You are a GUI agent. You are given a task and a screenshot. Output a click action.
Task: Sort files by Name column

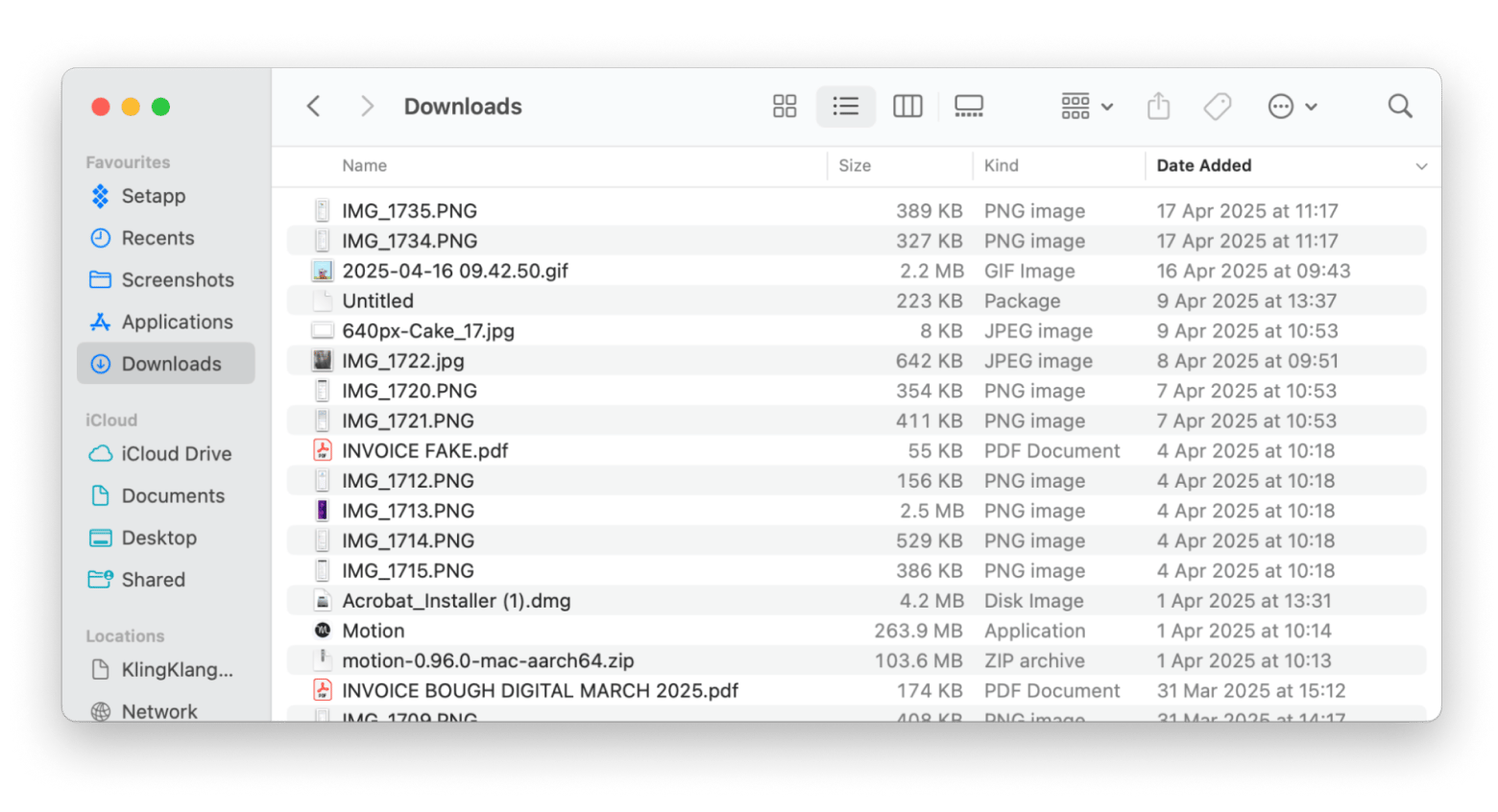pyautogui.click(x=365, y=166)
